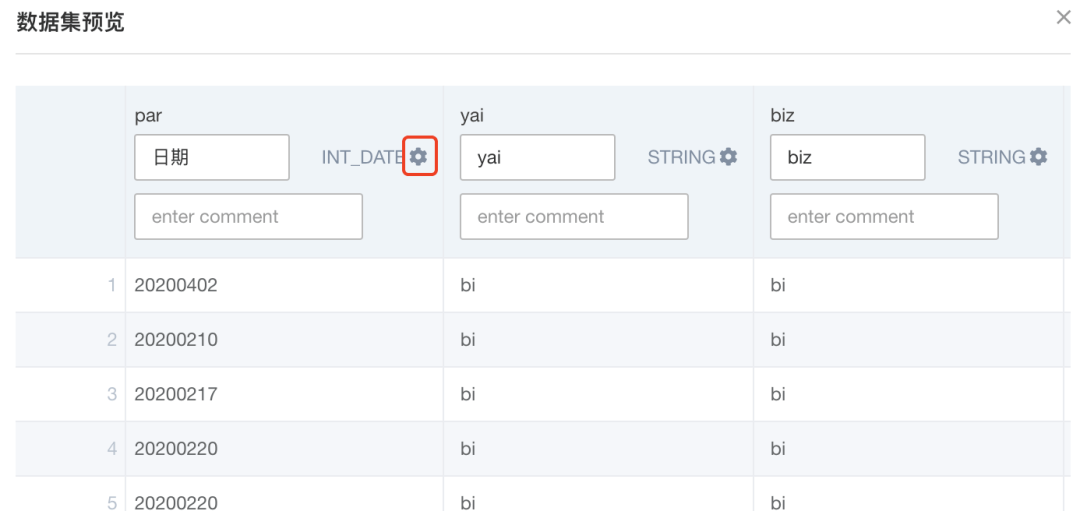Focus comment box under biz column
The width and height of the screenshot is (1080, 511).
[884, 216]
